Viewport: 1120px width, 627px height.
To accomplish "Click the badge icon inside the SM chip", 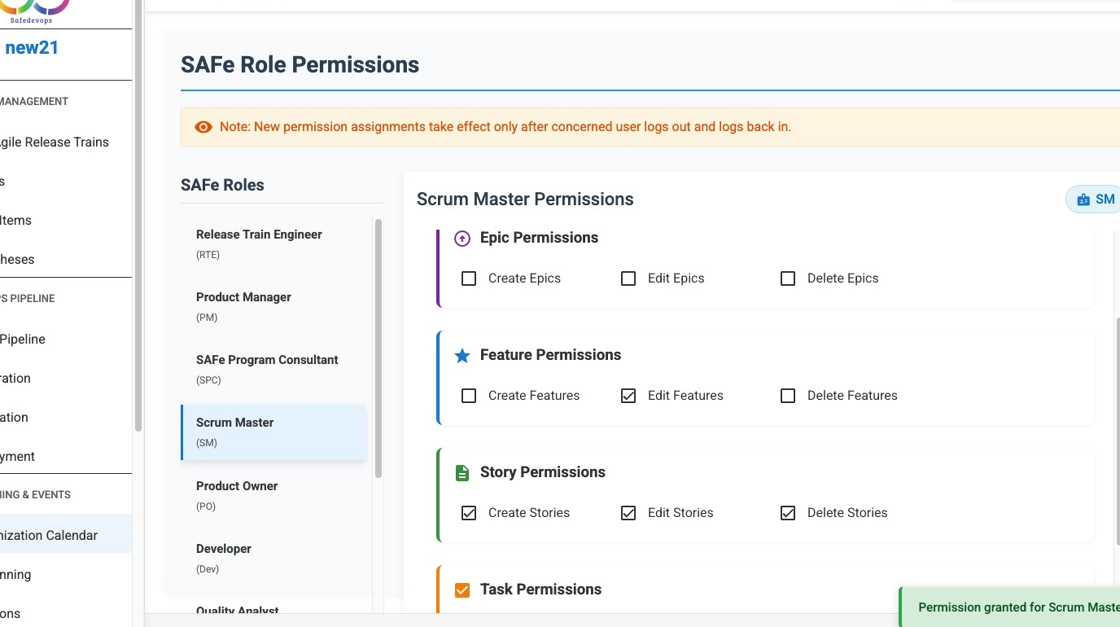I will 1082,199.
